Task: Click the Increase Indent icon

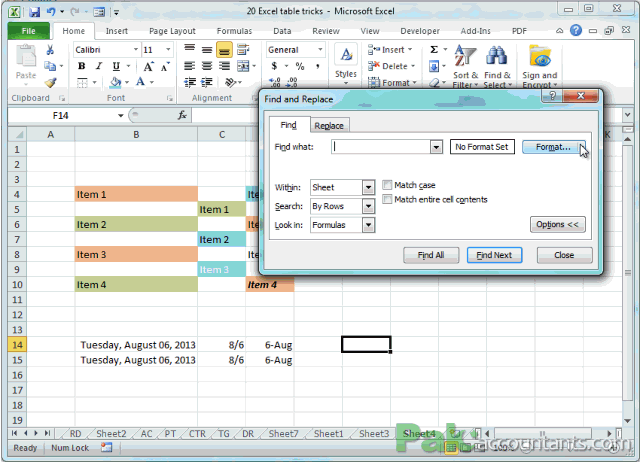Action: pyautogui.click(x=207, y=82)
